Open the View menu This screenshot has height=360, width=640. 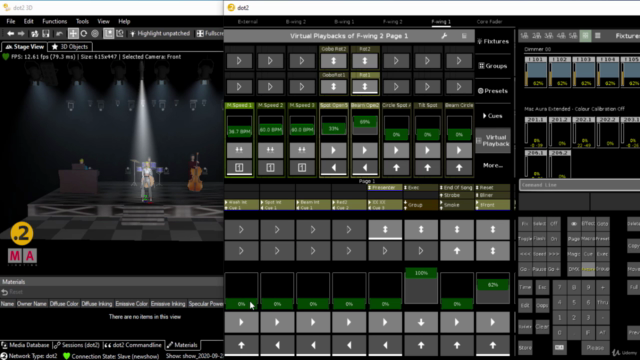coord(103,21)
